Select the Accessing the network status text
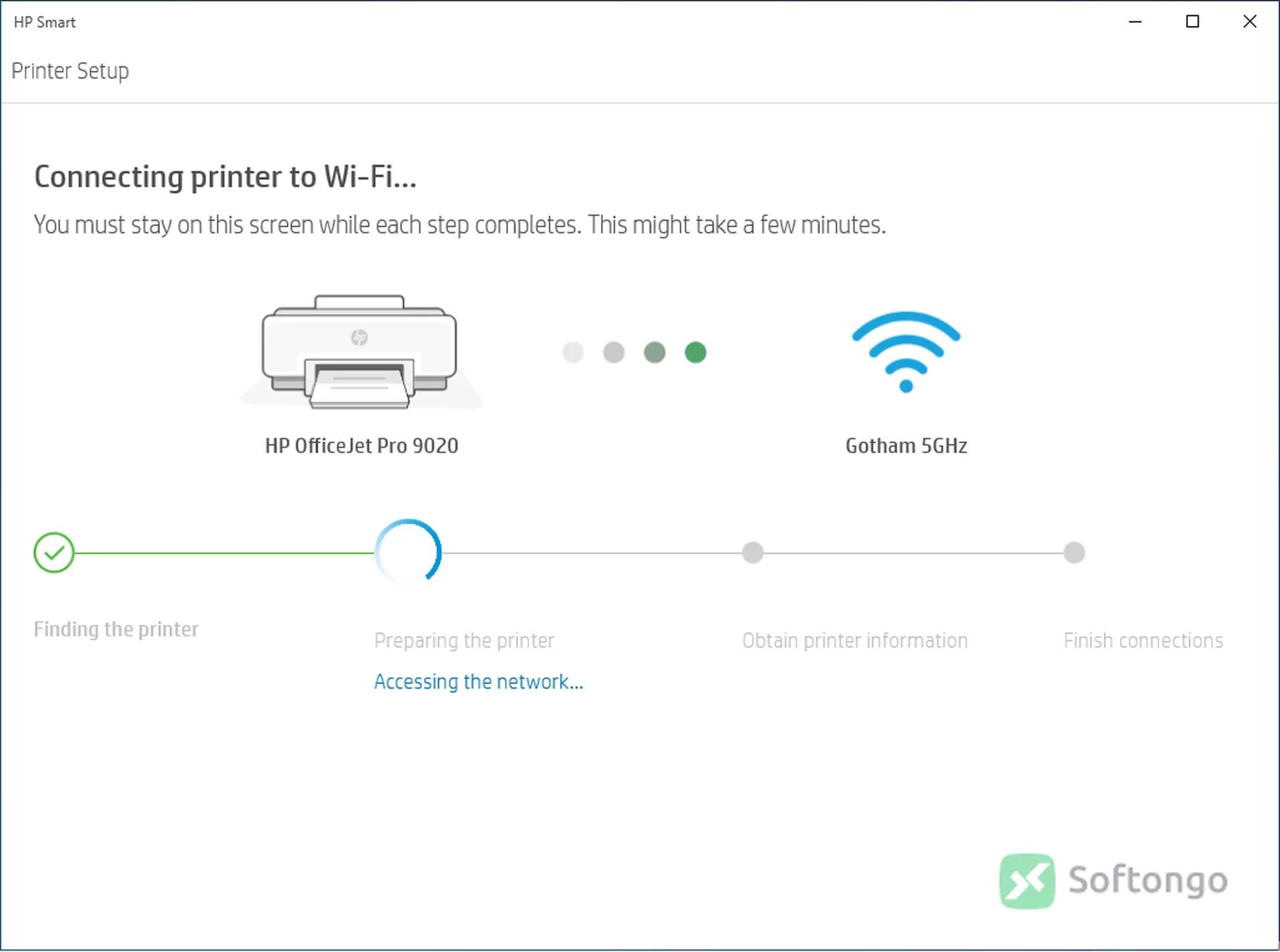Viewport: 1280px width, 952px height. 479,682
